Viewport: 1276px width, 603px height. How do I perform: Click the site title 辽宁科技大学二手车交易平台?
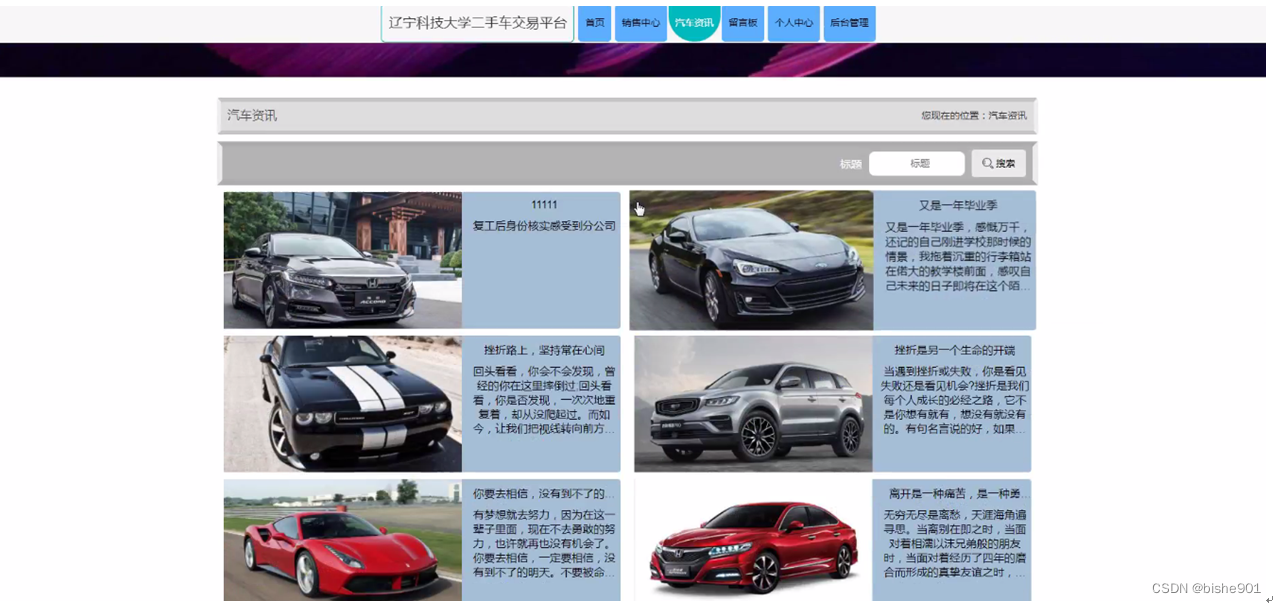point(478,23)
